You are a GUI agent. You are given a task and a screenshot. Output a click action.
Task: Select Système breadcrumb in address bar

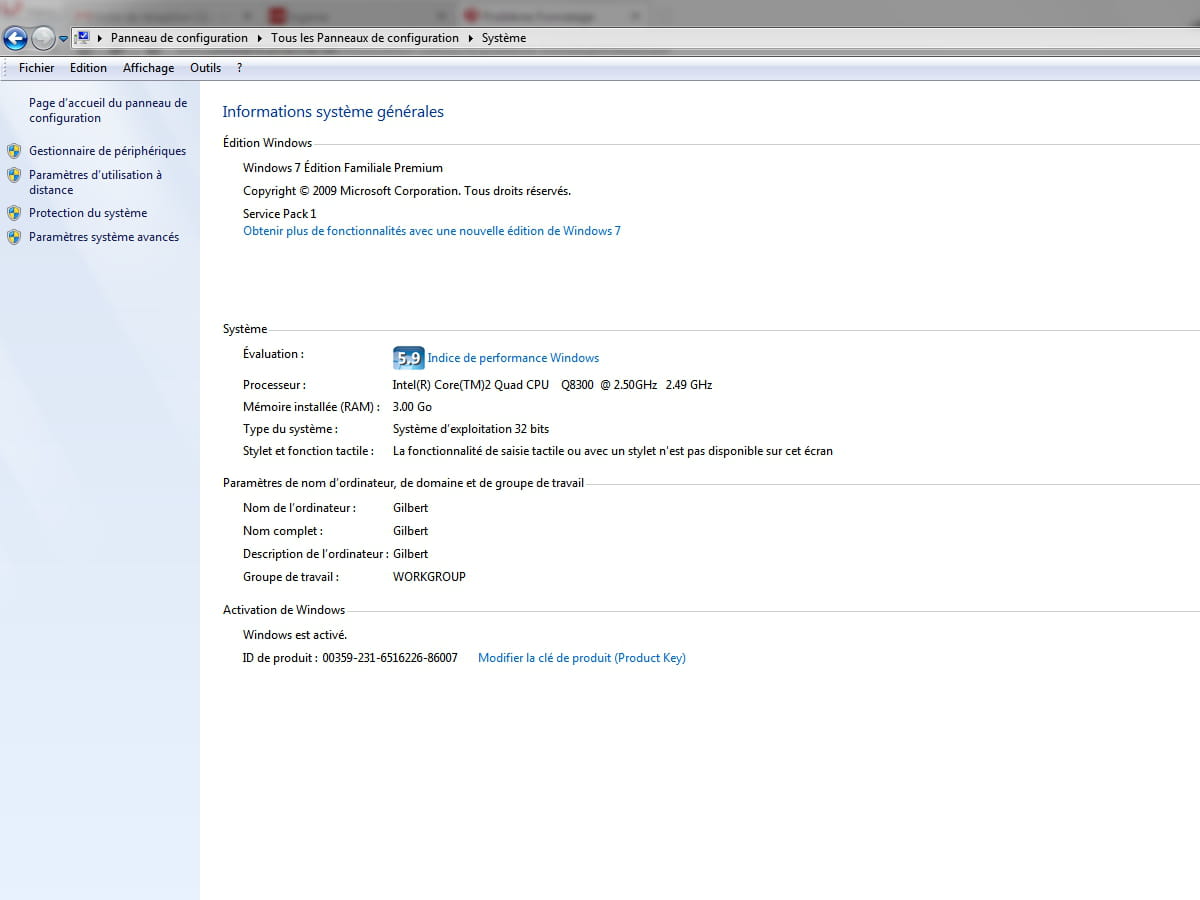(504, 38)
